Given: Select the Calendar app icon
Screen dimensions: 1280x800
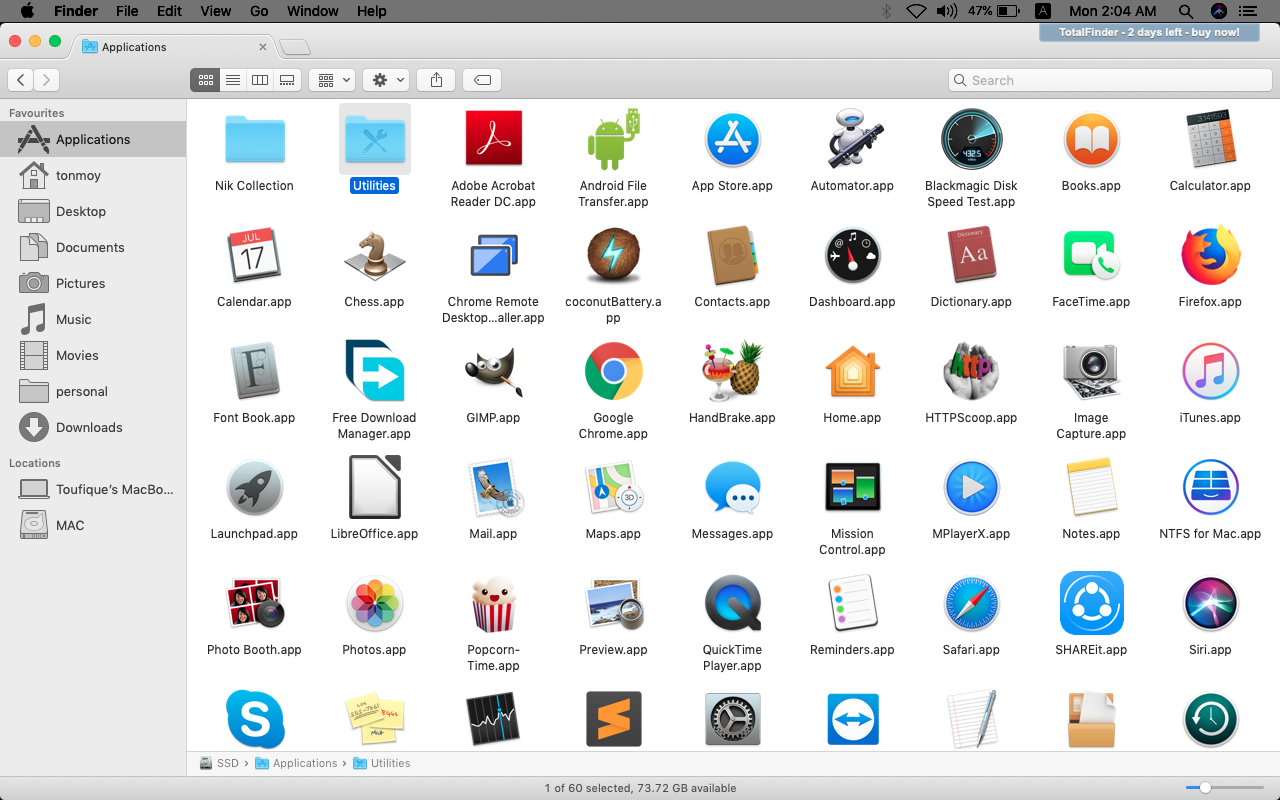Looking at the screenshot, I should tap(254, 255).
